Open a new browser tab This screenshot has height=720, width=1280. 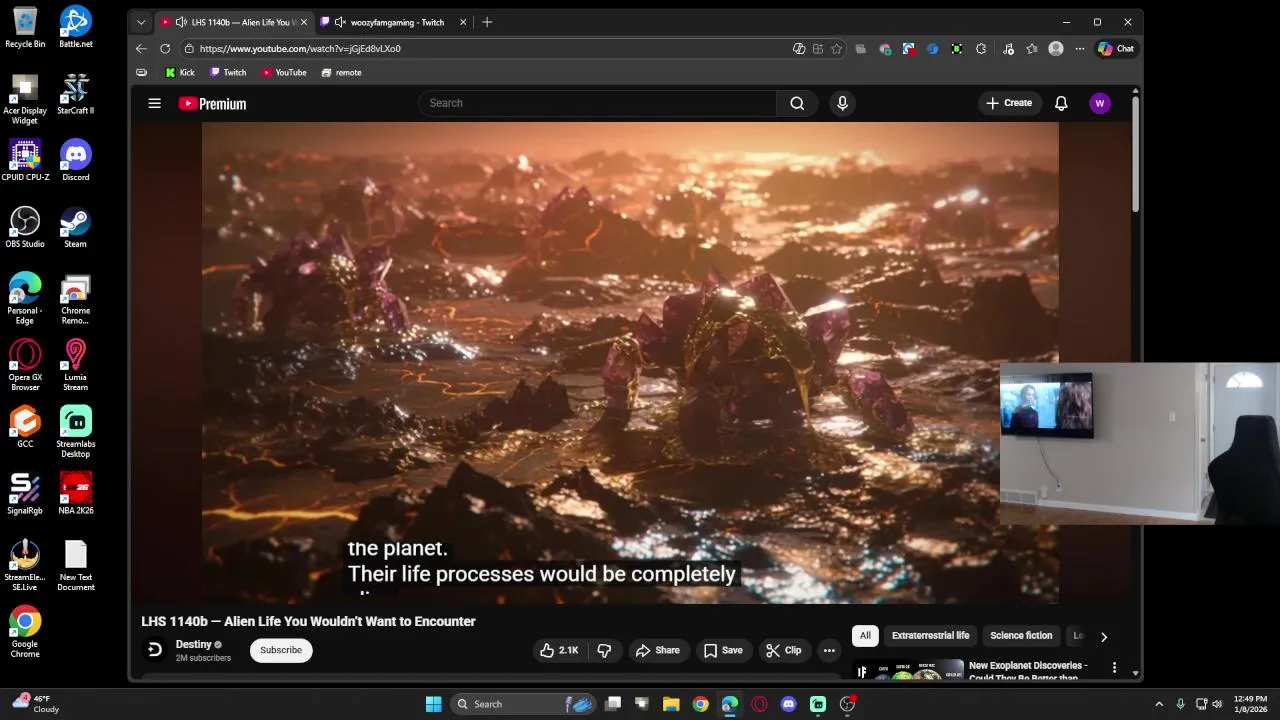(487, 22)
